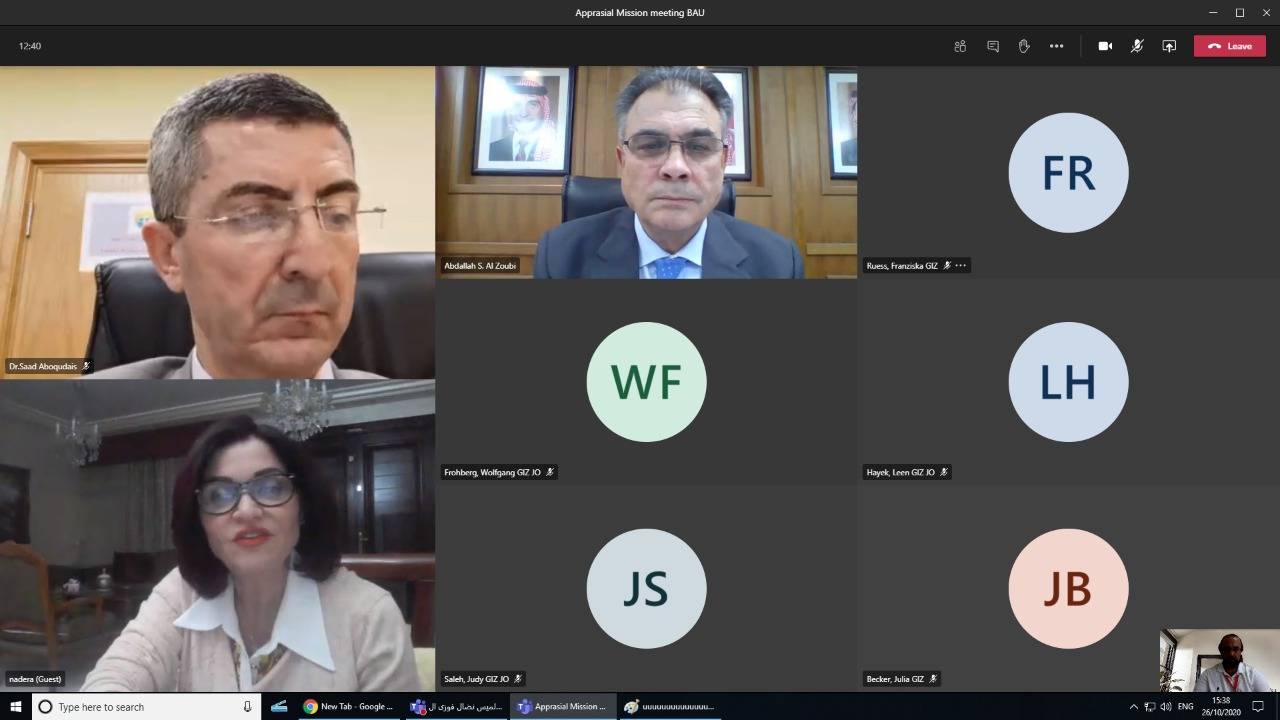Leave the meeting

point(1229,46)
